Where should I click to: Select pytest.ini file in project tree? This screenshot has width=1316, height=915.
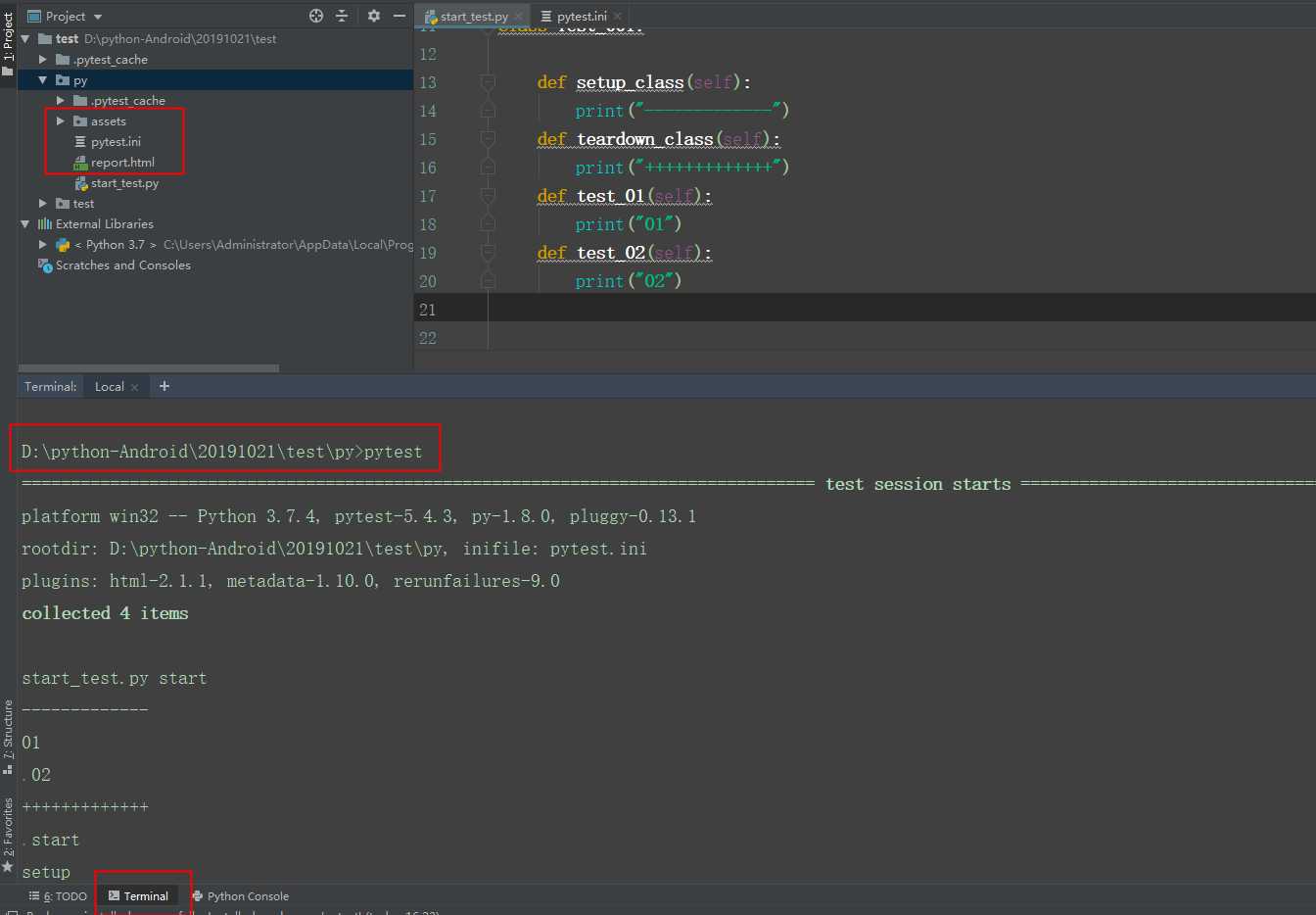116,142
